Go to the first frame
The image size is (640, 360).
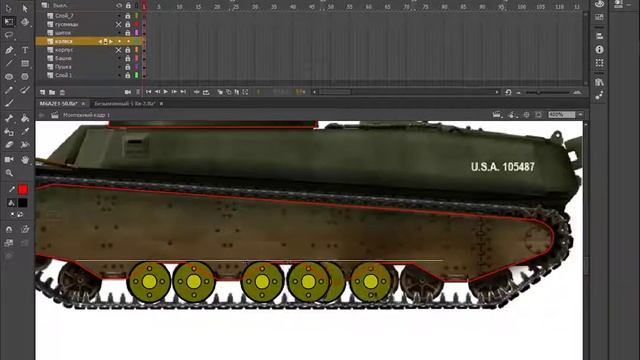tap(149, 92)
